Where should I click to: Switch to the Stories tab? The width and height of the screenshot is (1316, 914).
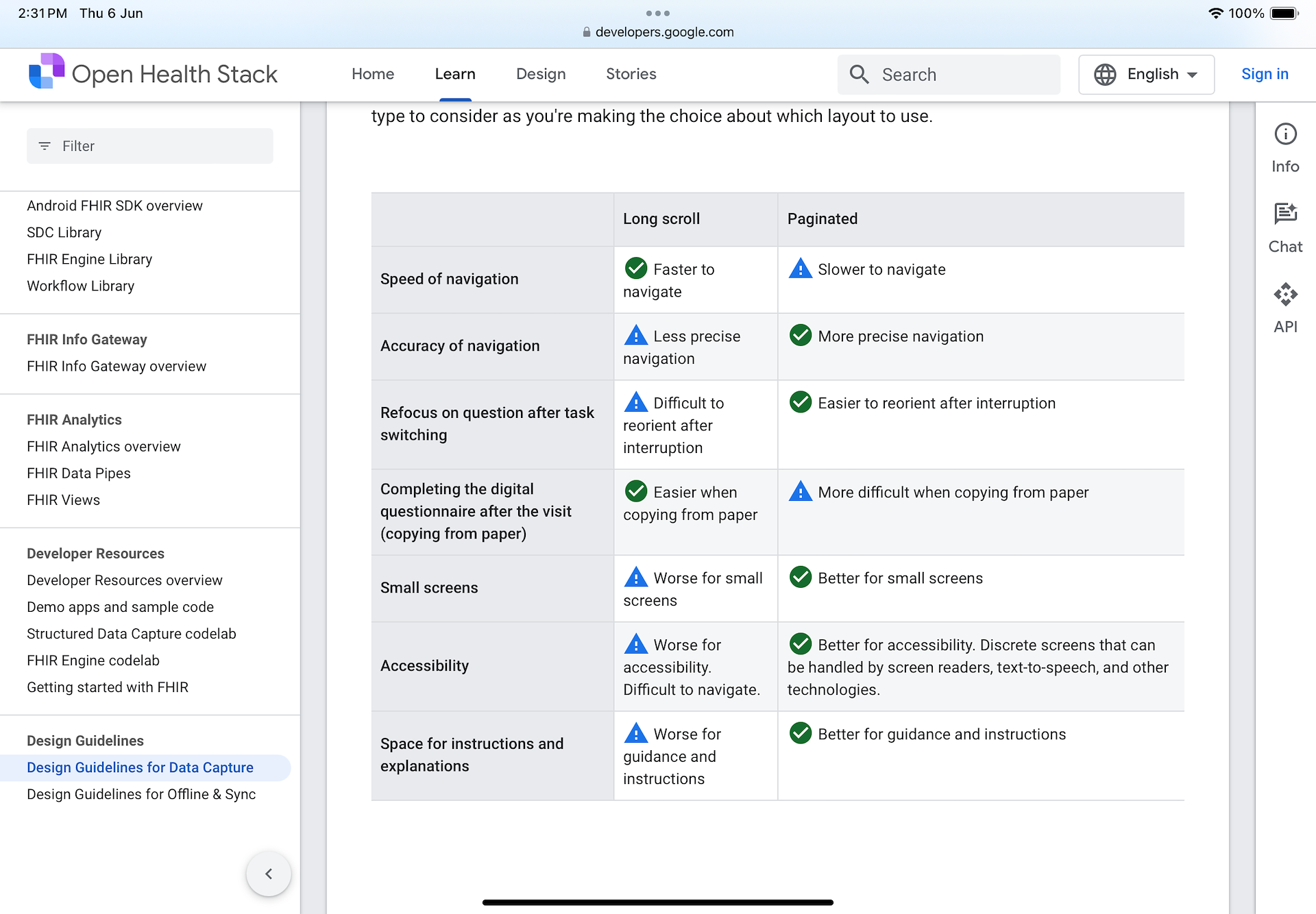[x=631, y=74]
